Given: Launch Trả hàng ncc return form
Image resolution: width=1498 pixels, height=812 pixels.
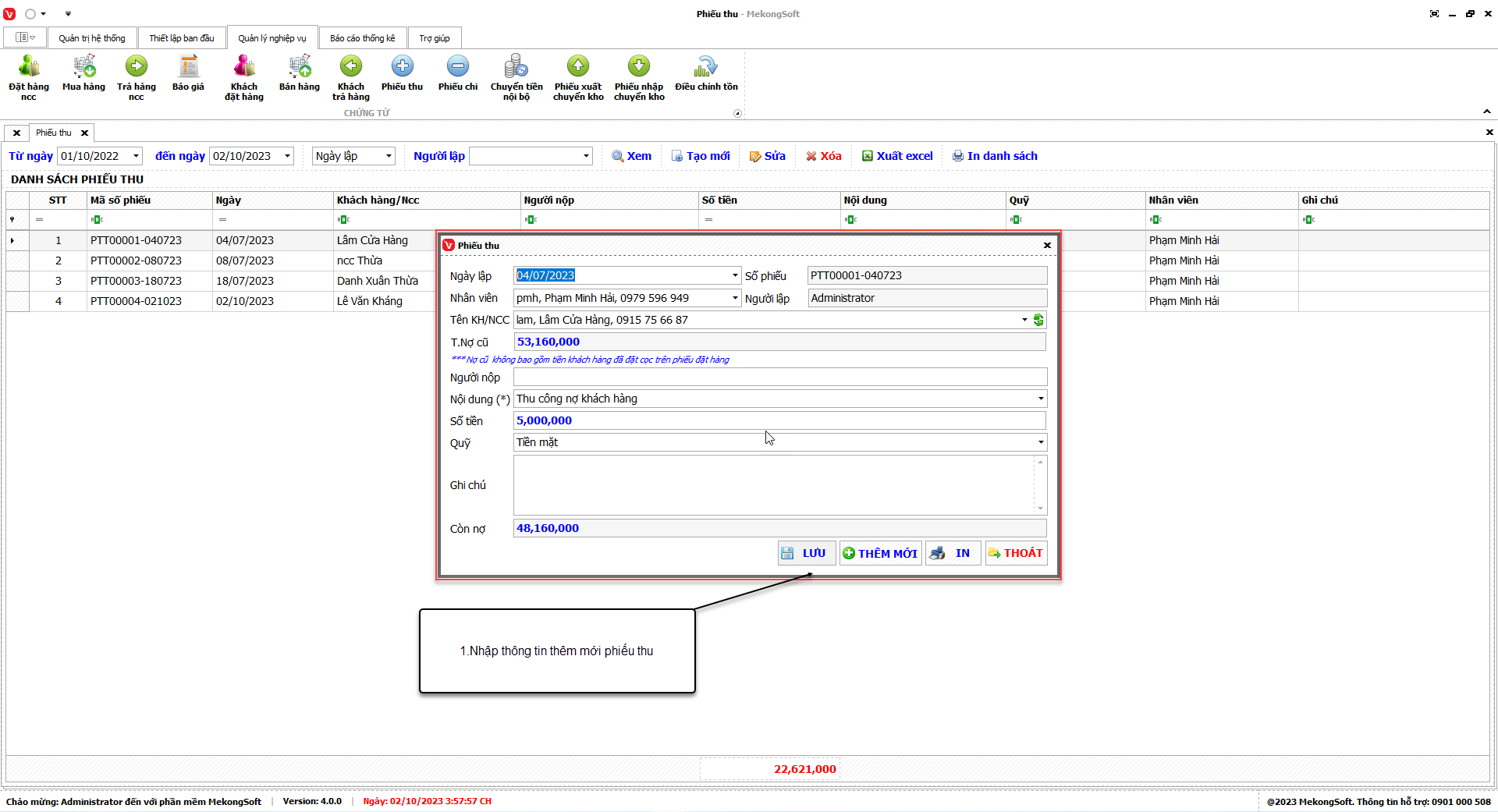Looking at the screenshot, I should point(137,77).
